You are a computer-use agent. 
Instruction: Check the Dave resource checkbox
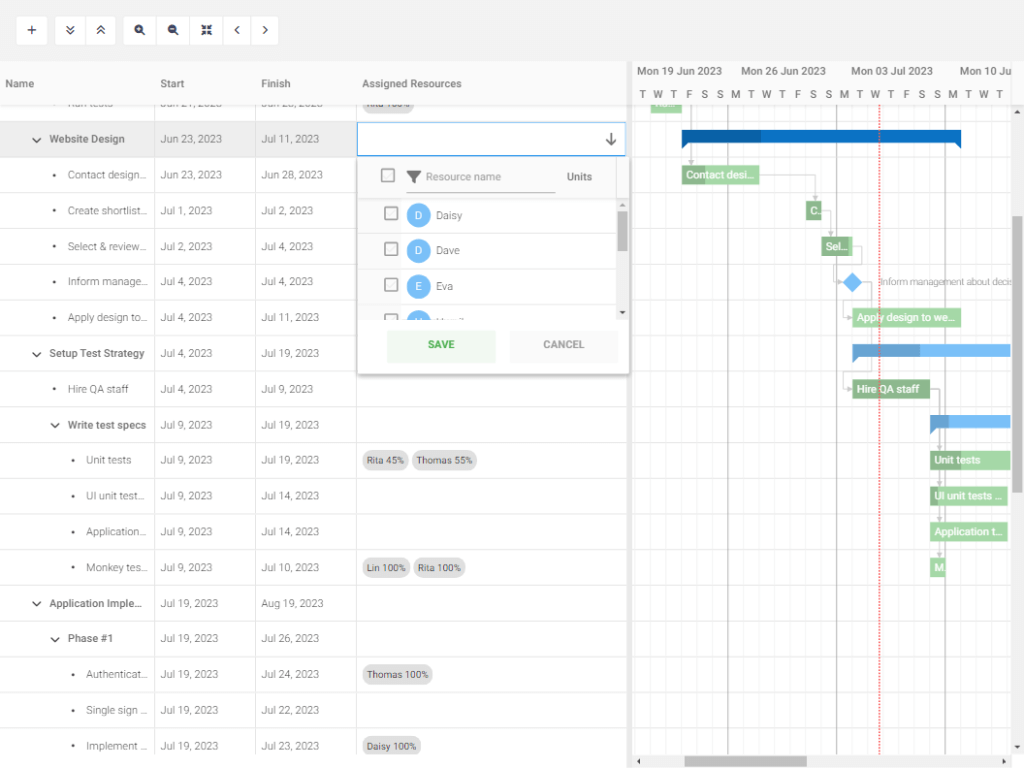pos(391,249)
